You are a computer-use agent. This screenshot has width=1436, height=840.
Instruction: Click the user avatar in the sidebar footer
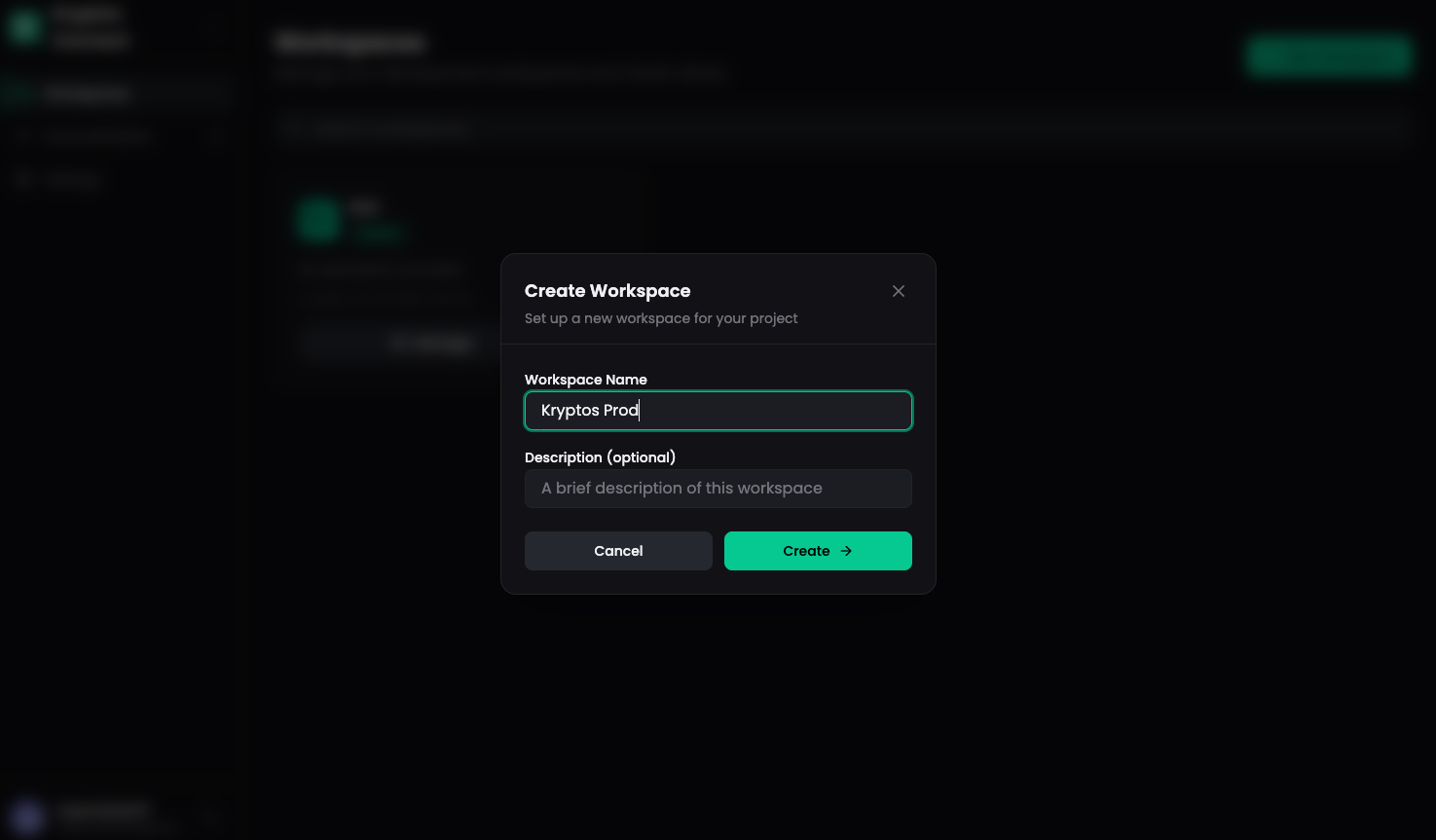tap(26, 817)
